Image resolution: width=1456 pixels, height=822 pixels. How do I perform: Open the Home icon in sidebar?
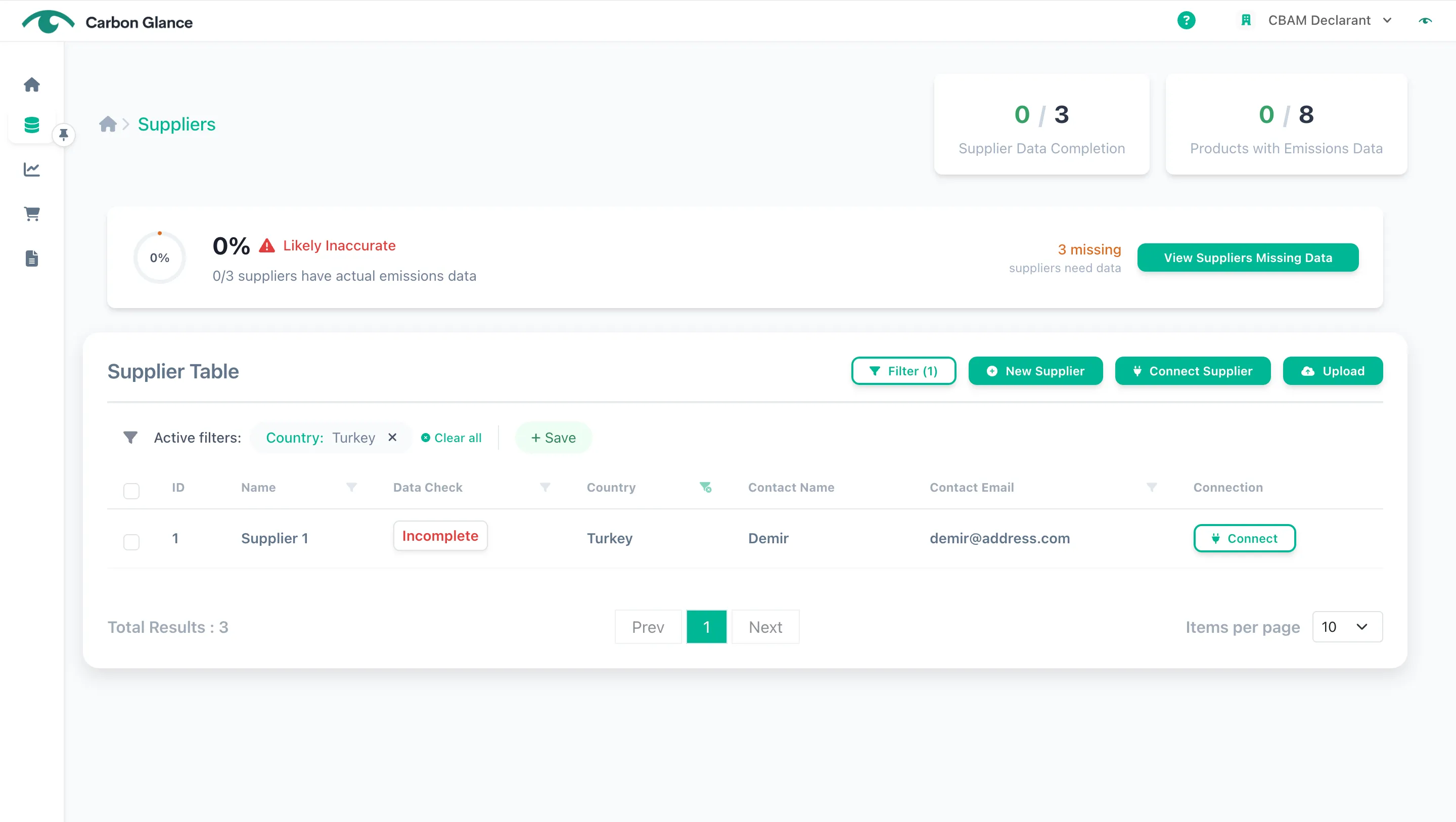(x=32, y=84)
